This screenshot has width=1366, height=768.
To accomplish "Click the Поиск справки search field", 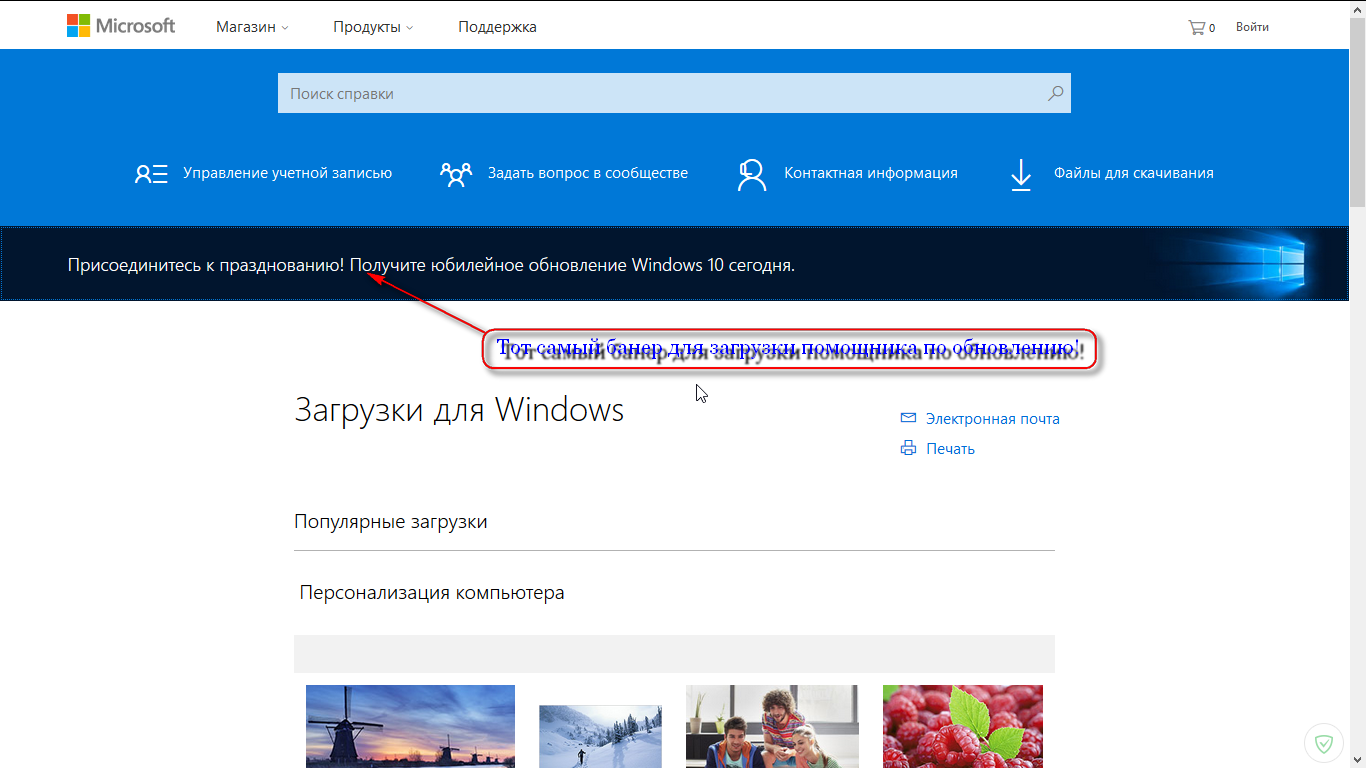I will point(674,93).
